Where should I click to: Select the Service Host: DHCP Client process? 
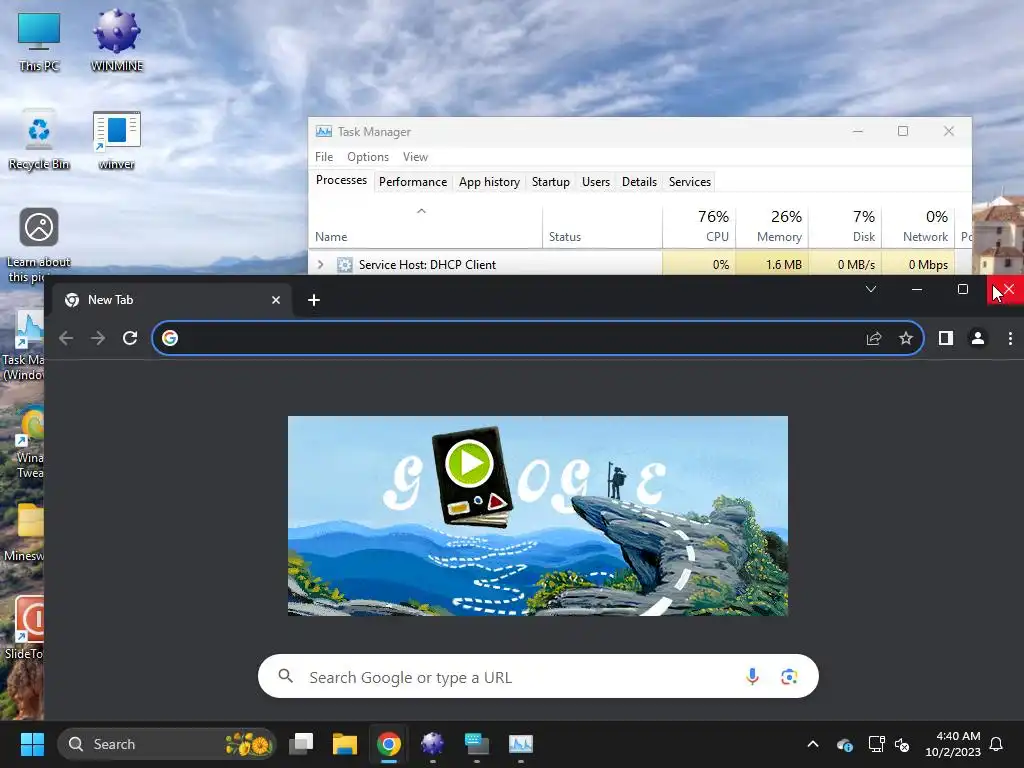427,264
